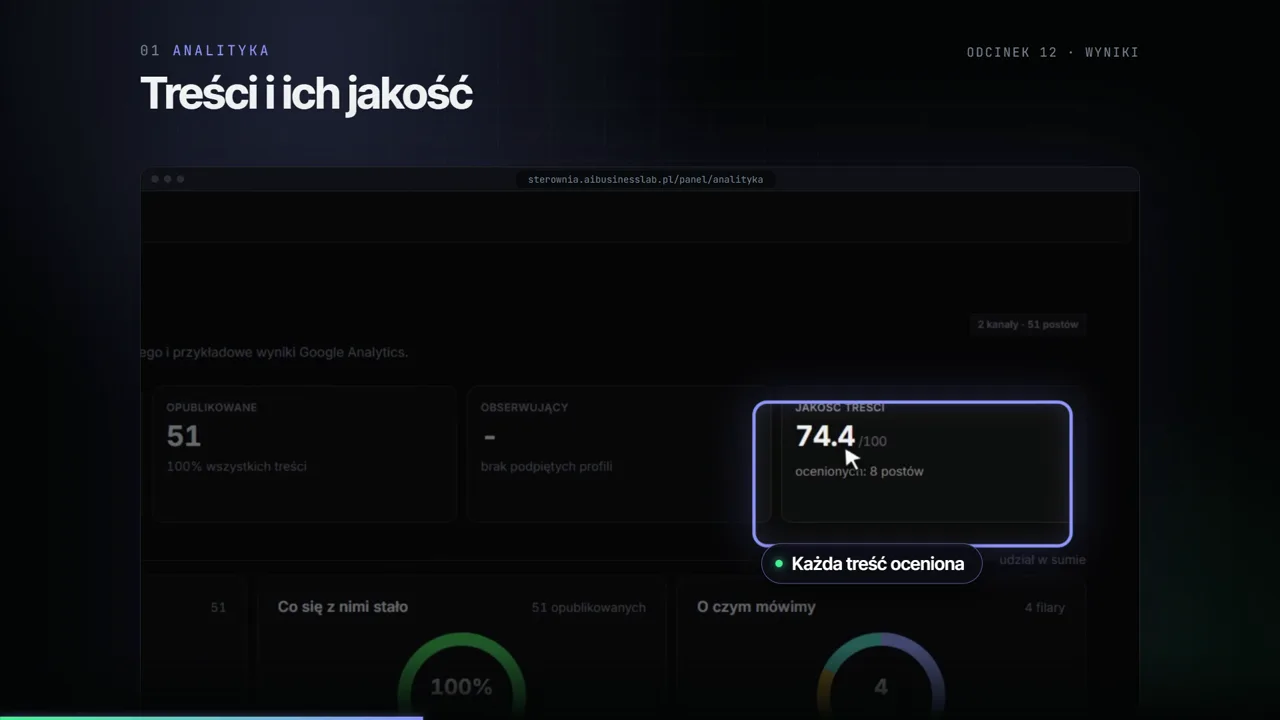This screenshot has height=720, width=1280.
Task: Click the "Treści i ich jakość" heading
Action: coord(306,94)
